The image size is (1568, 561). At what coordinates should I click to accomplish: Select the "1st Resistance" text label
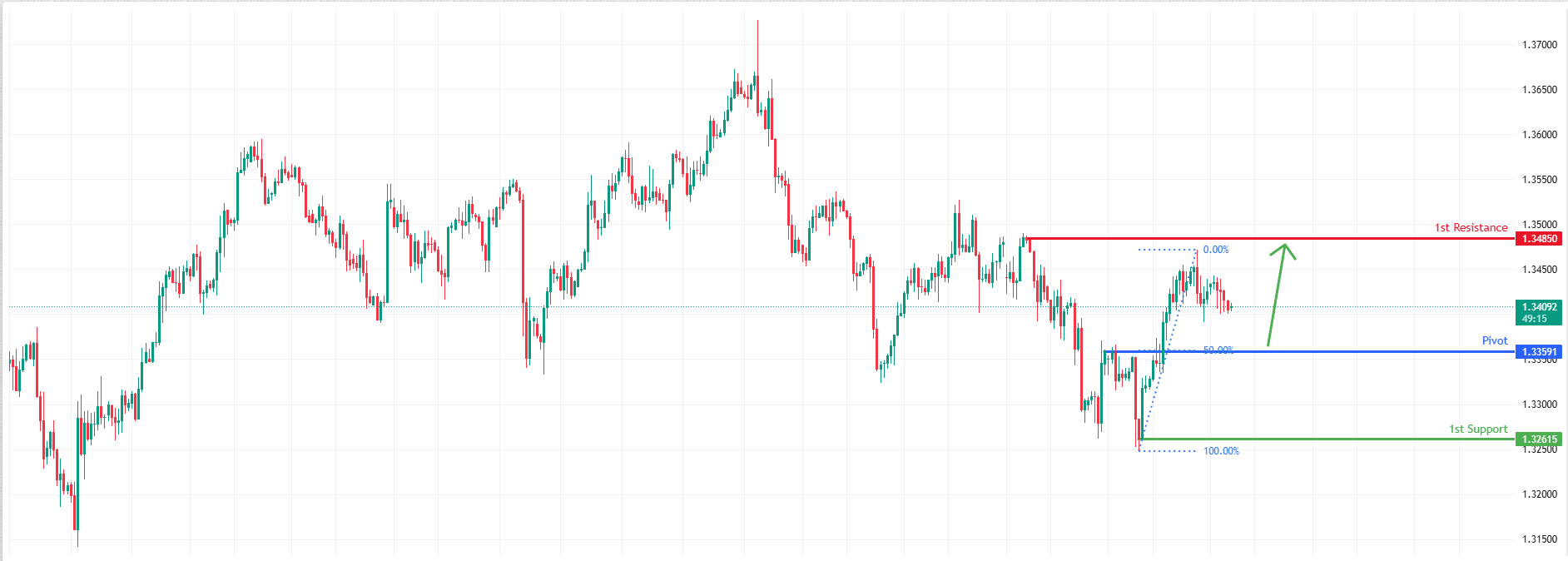[x=1471, y=227]
